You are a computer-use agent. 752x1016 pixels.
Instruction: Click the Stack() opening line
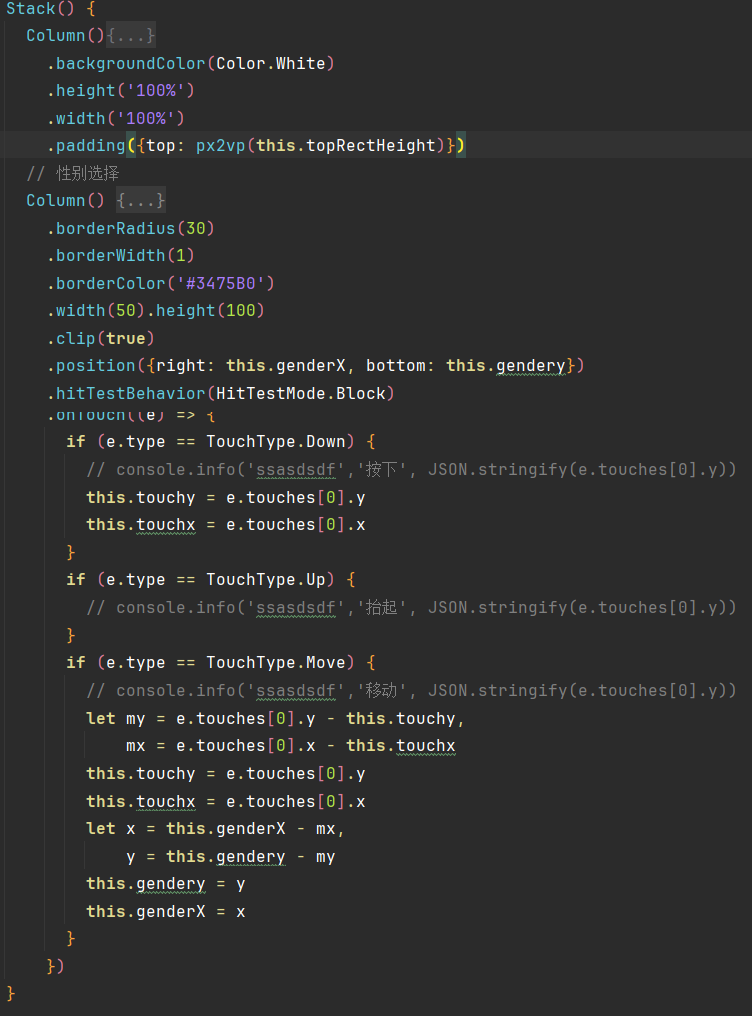[51, 9]
